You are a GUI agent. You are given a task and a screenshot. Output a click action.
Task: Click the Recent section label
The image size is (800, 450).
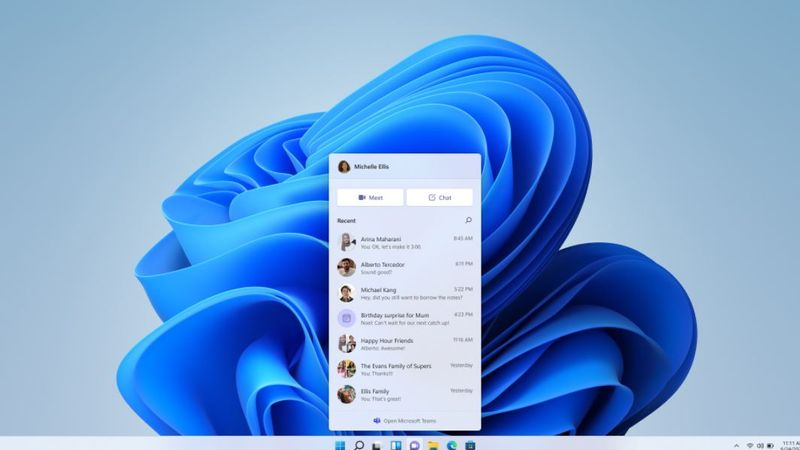coord(346,221)
